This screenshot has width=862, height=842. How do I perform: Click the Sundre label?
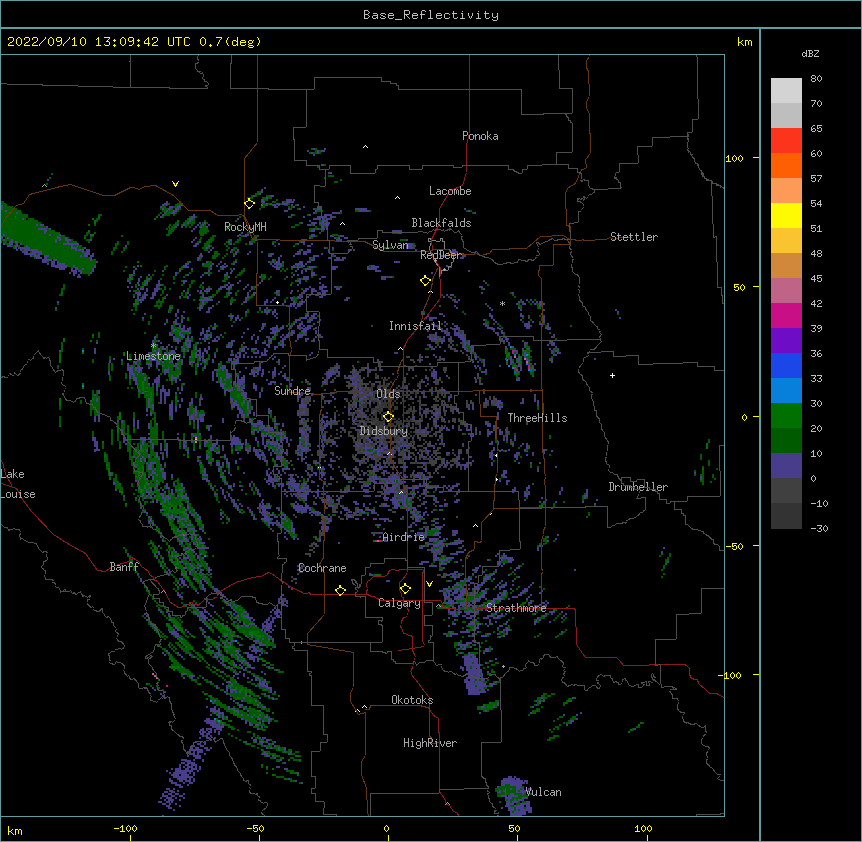tap(292, 391)
